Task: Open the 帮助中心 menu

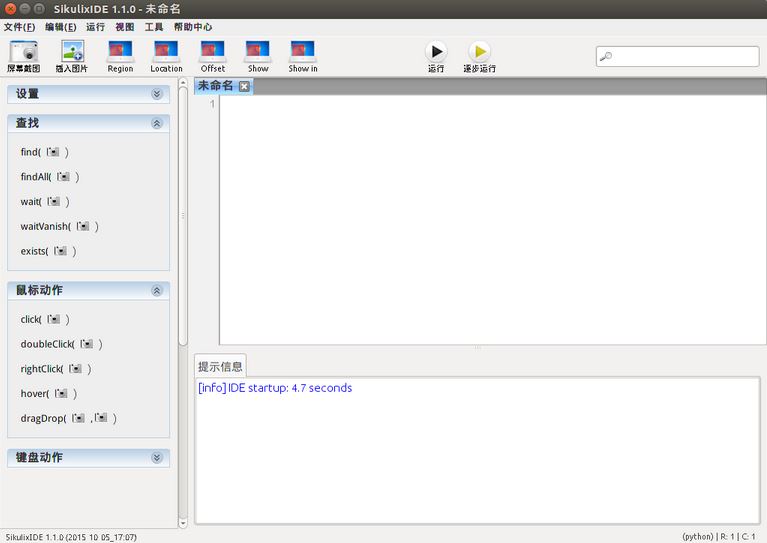Action: coord(193,27)
